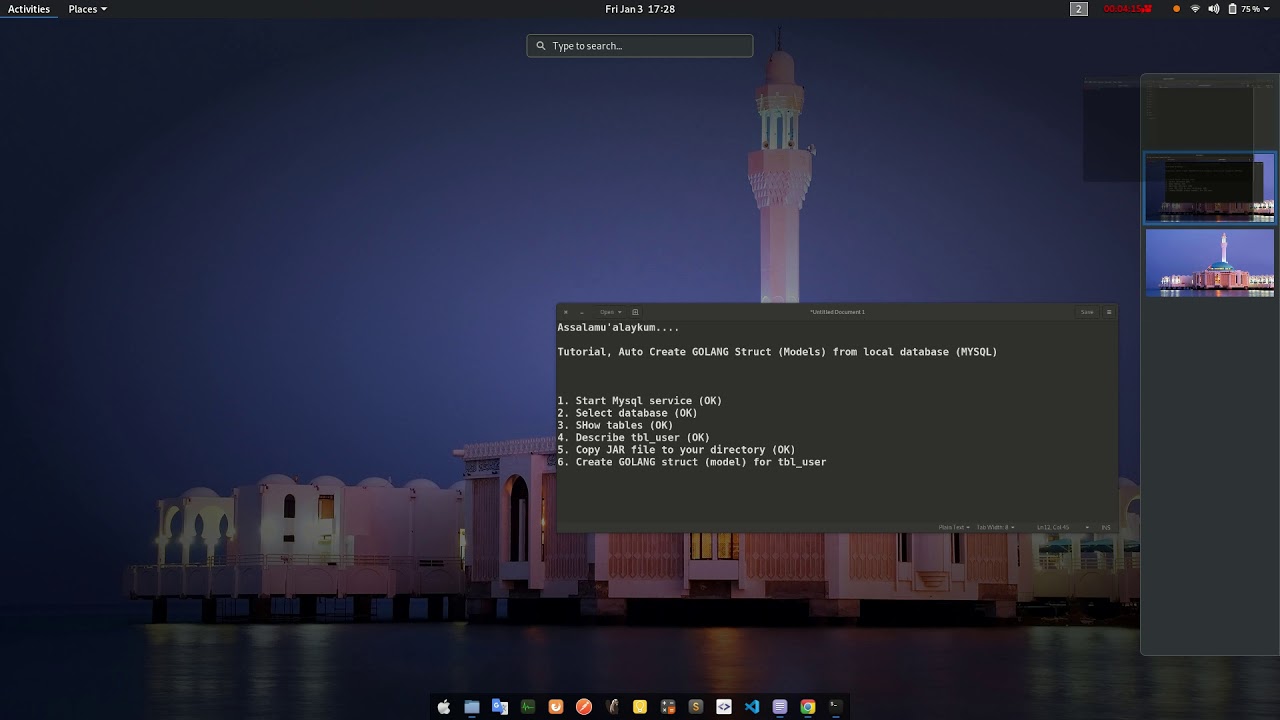Screen dimensions: 1280x720
Task: Click the Fri Jan 3 17:28 clock
Action: (640, 9)
